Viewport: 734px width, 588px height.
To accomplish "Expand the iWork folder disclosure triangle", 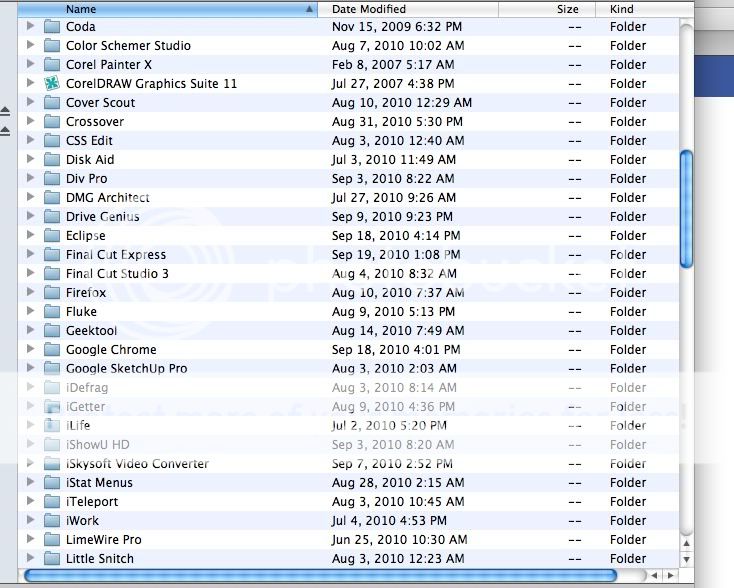I will click(30, 520).
